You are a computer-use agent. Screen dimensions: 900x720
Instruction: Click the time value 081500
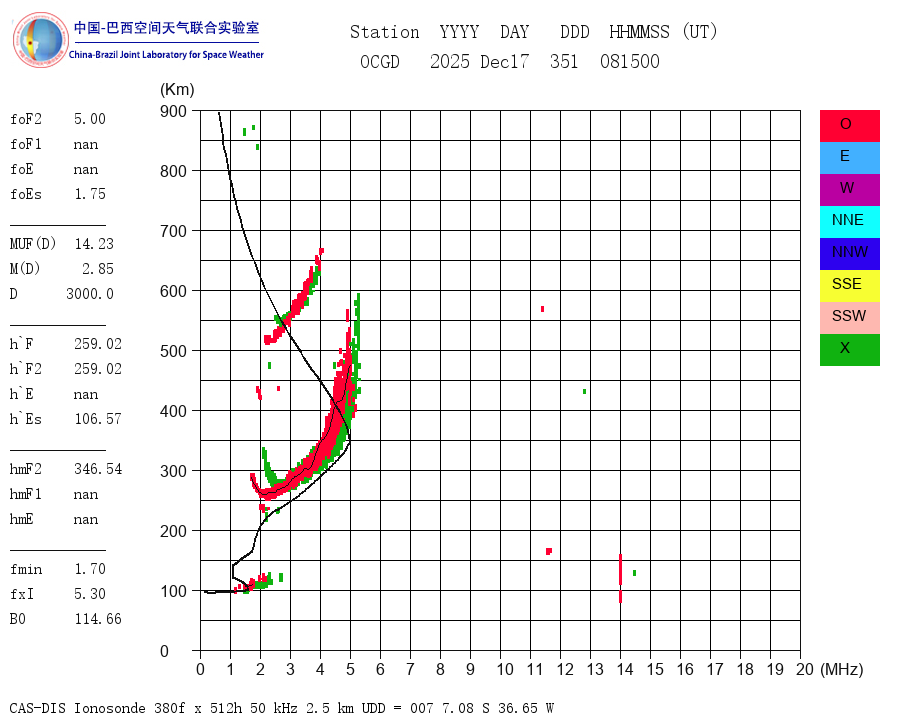point(630,61)
